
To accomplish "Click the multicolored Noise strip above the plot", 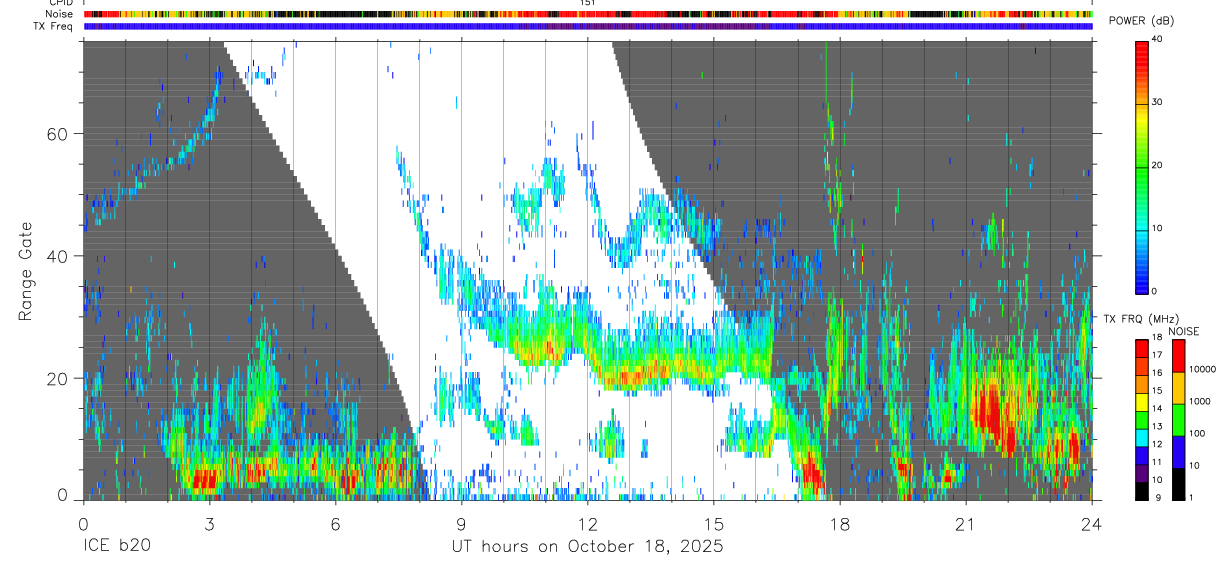I will point(588,14).
